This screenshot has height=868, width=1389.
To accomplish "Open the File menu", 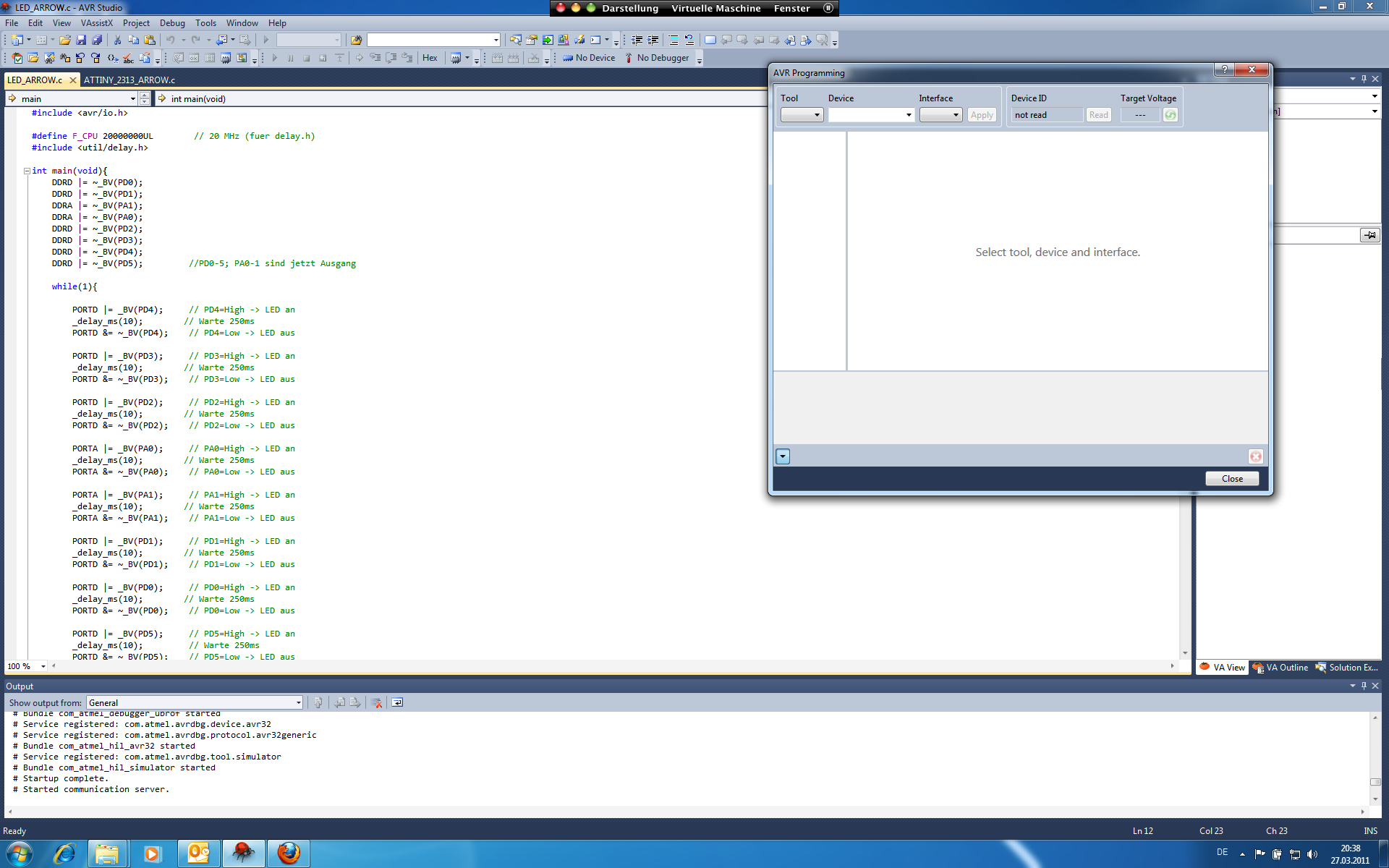I will [12, 23].
